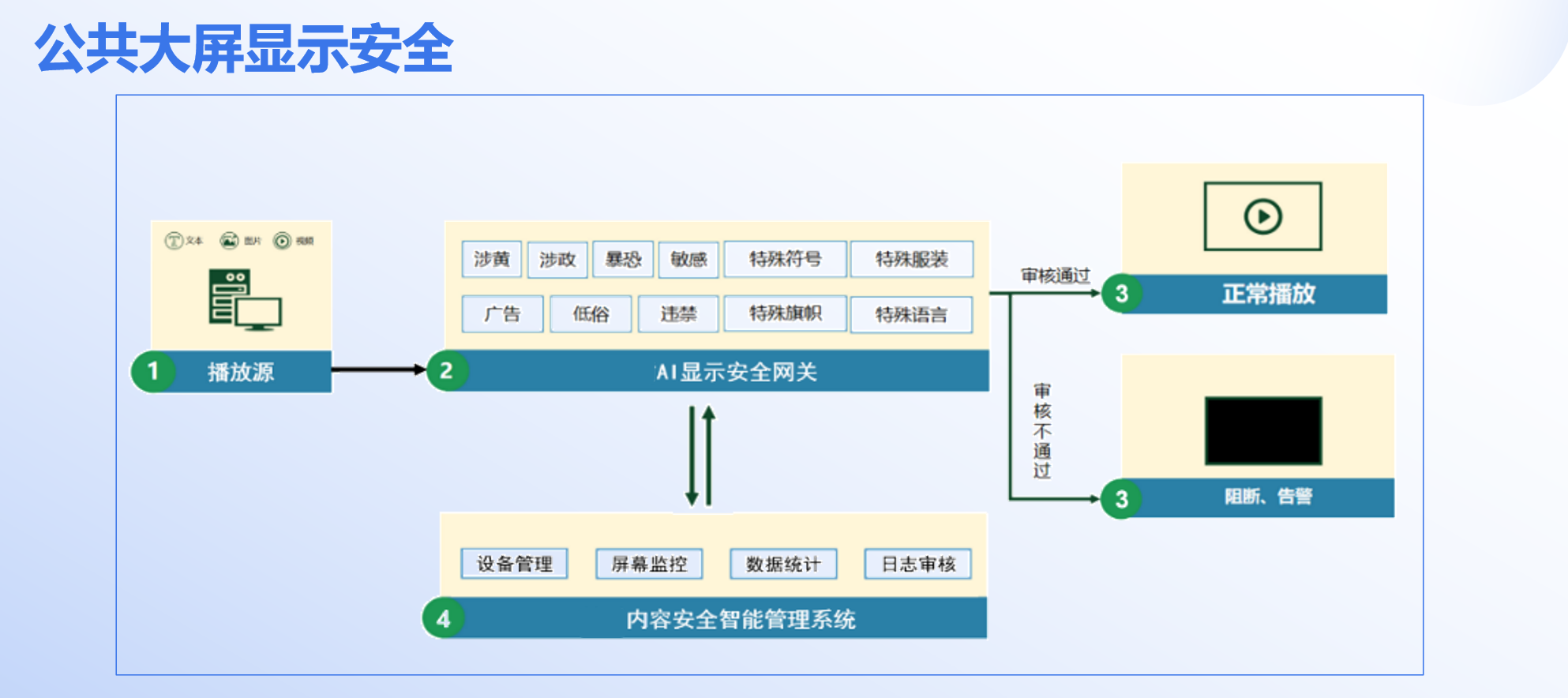This screenshot has height=698, width=1568.
Task: Click green circle number 4
Action: 443,618
